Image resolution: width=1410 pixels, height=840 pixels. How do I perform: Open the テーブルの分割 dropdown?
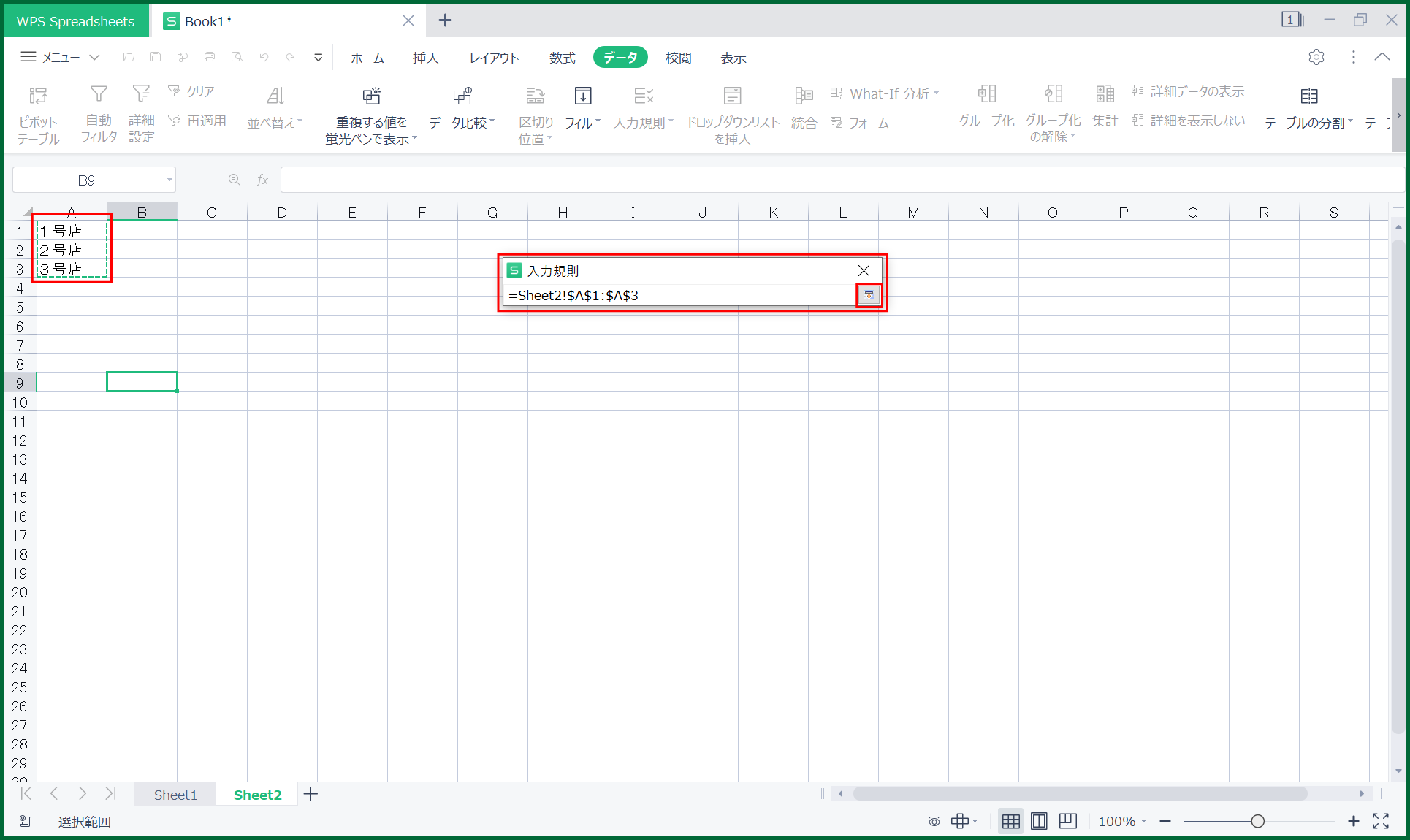1308,107
